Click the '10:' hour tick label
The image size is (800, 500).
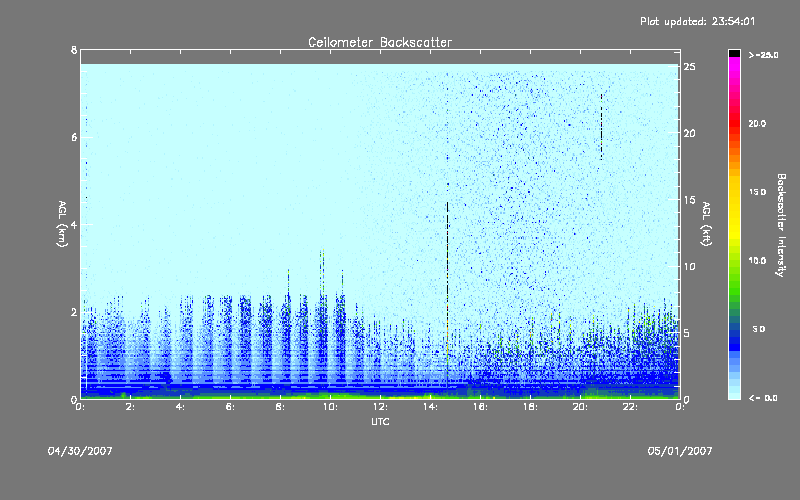330,407
